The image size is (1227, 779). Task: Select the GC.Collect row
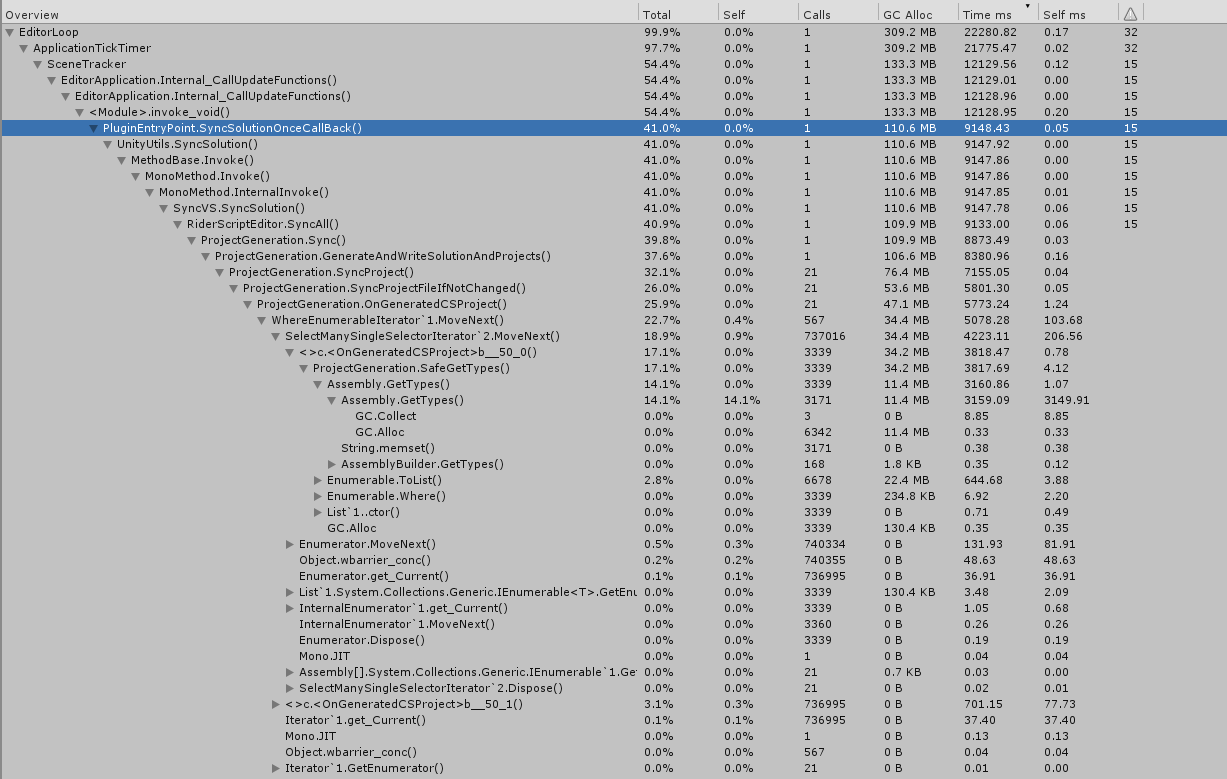[x=613, y=416]
